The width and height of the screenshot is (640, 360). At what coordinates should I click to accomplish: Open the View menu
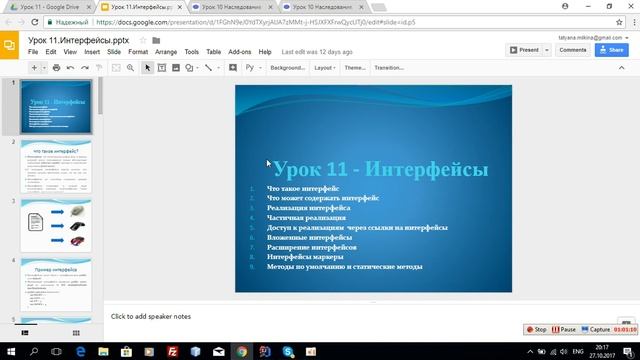click(x=70, y=52)
